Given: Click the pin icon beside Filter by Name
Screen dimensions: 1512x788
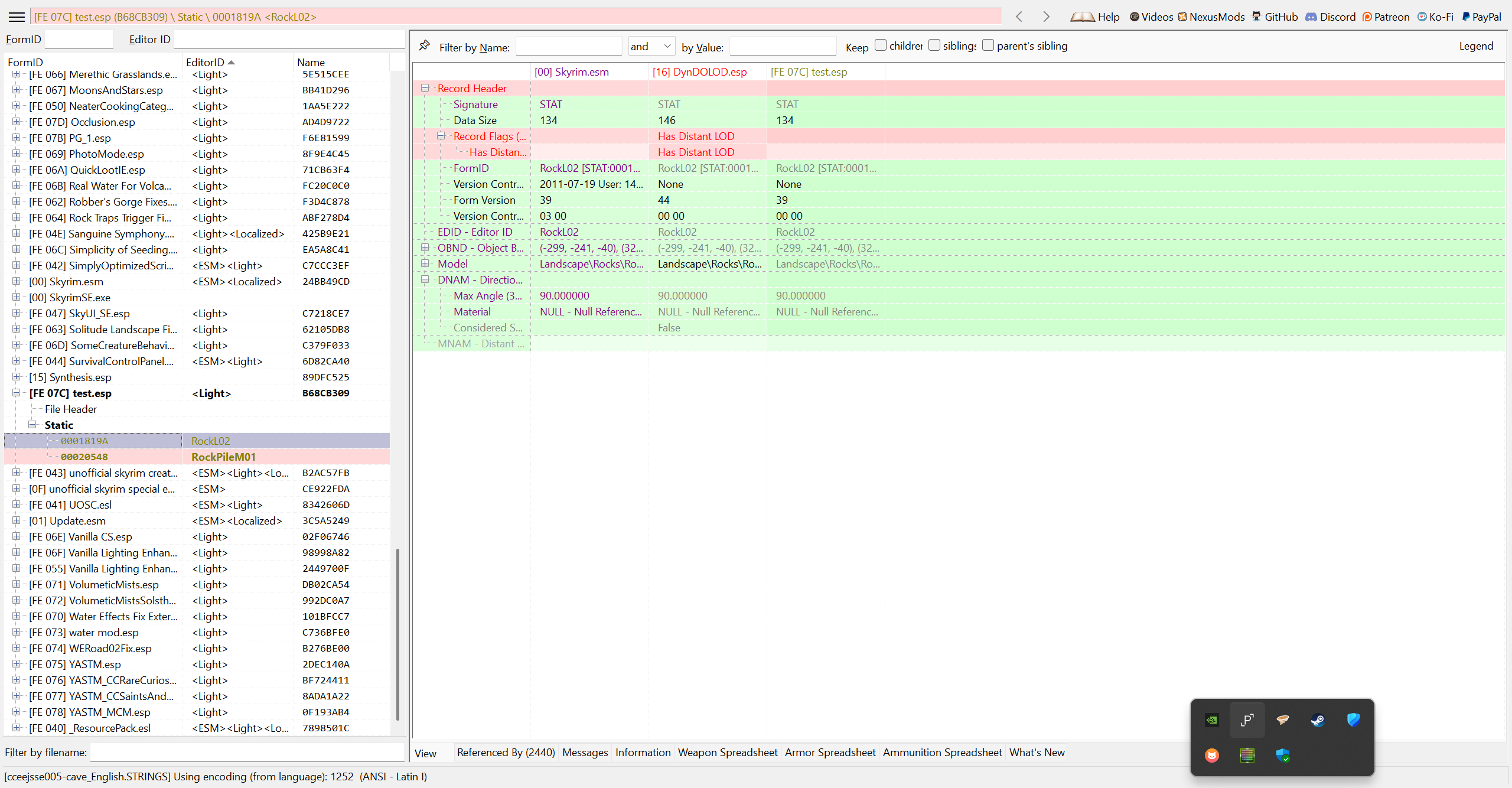Looking at the screenshot, I should 424,45.
